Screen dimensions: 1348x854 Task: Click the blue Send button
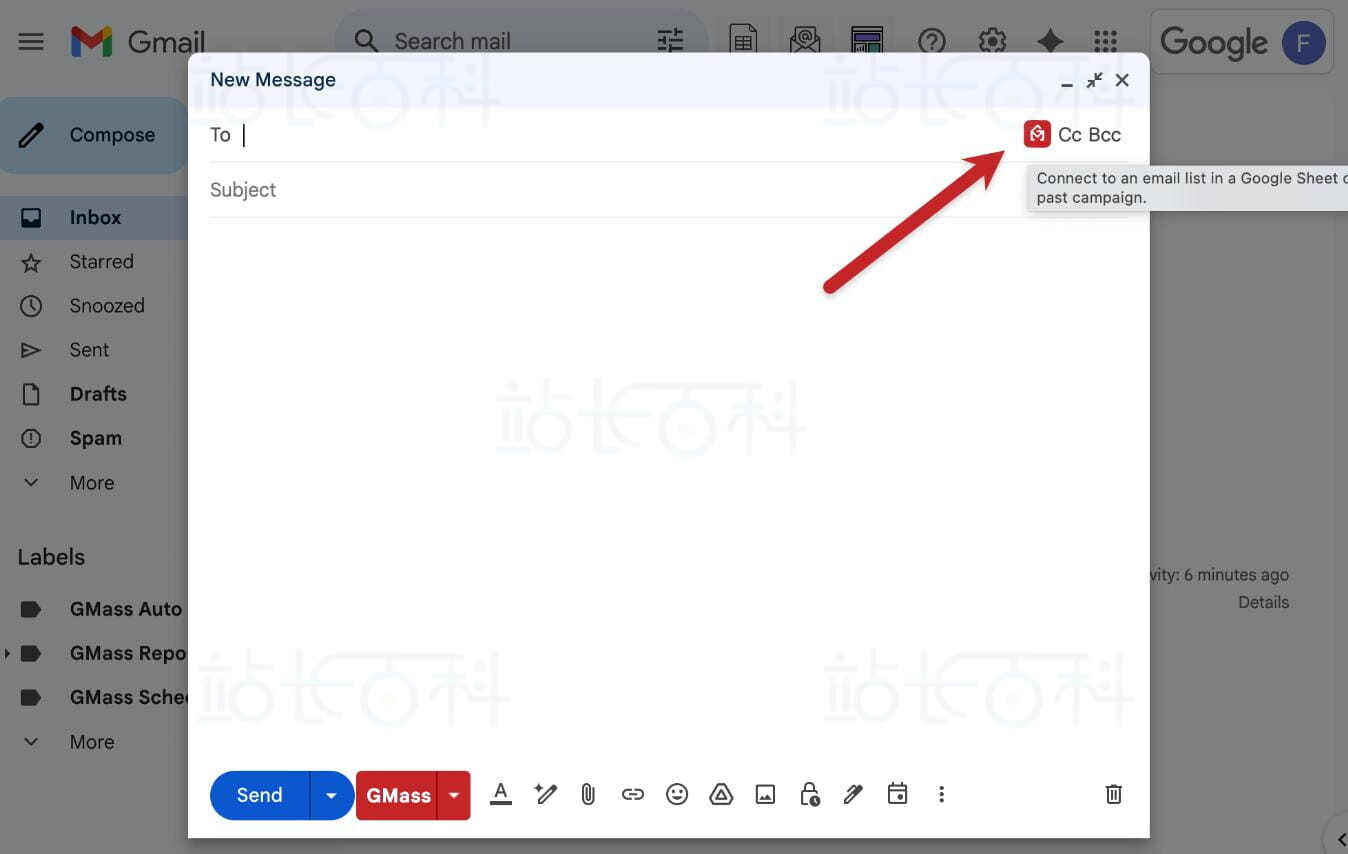260,795
